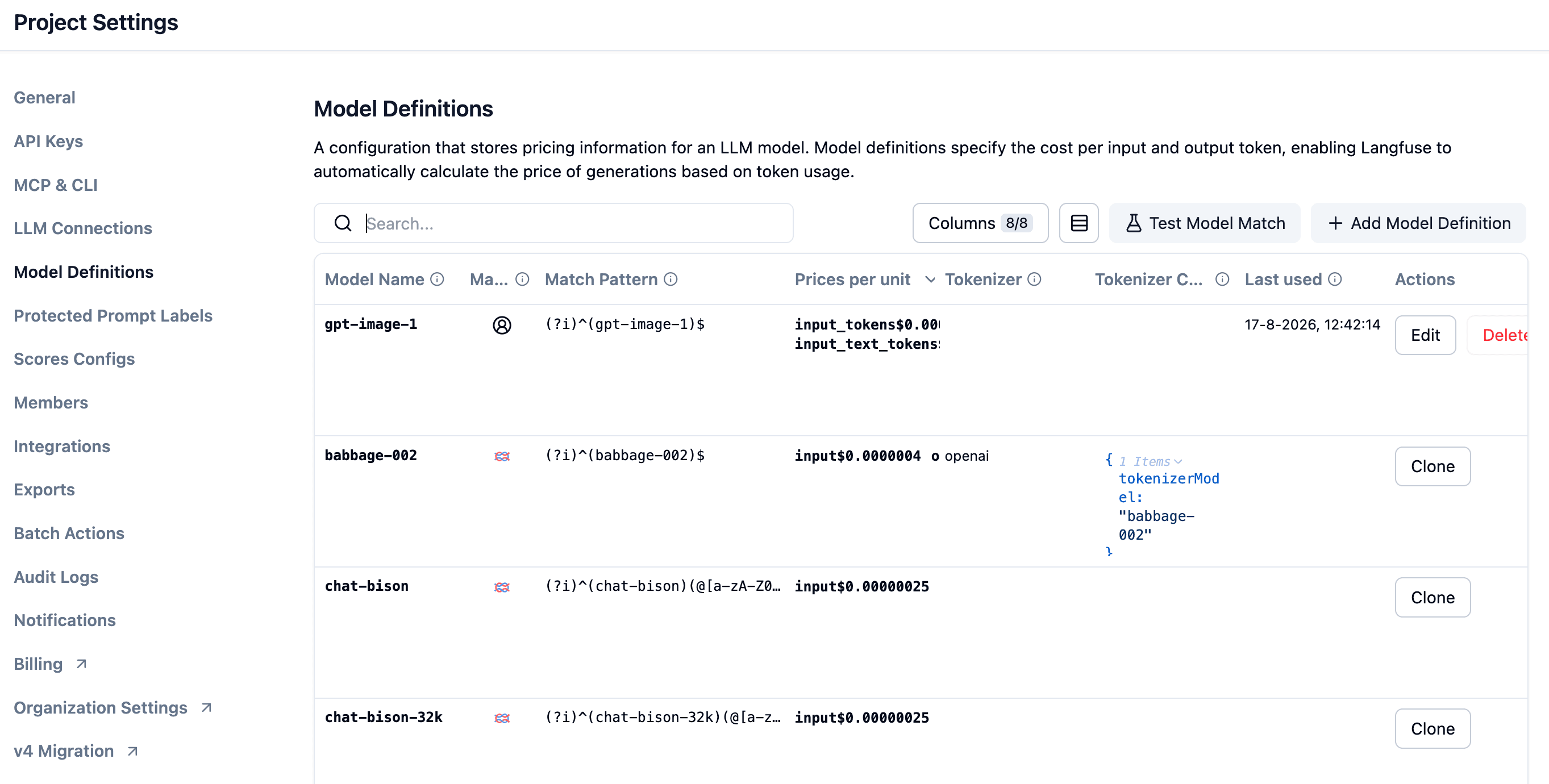Viewport: 1549px width, 784px height.
Task: Select Model Definitions in sidebar
Action: (x=84, y=272)
